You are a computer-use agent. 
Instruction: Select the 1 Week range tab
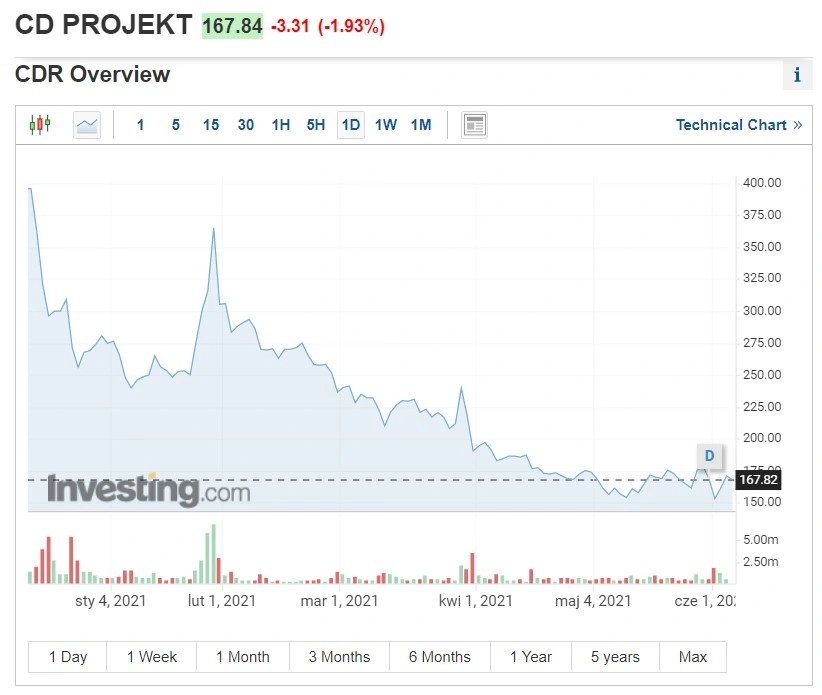tap(152, 657)
